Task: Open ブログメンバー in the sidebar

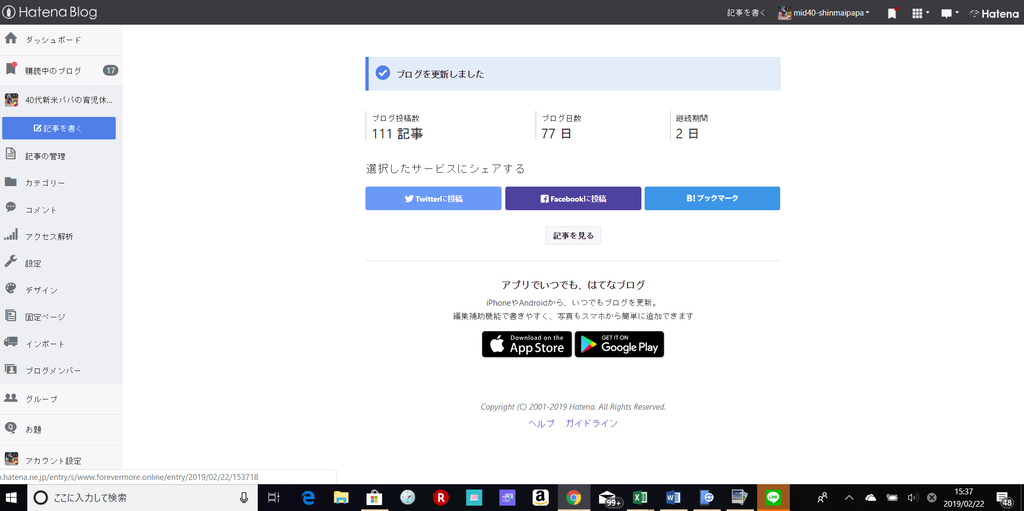Action: (x=61, y=371)
